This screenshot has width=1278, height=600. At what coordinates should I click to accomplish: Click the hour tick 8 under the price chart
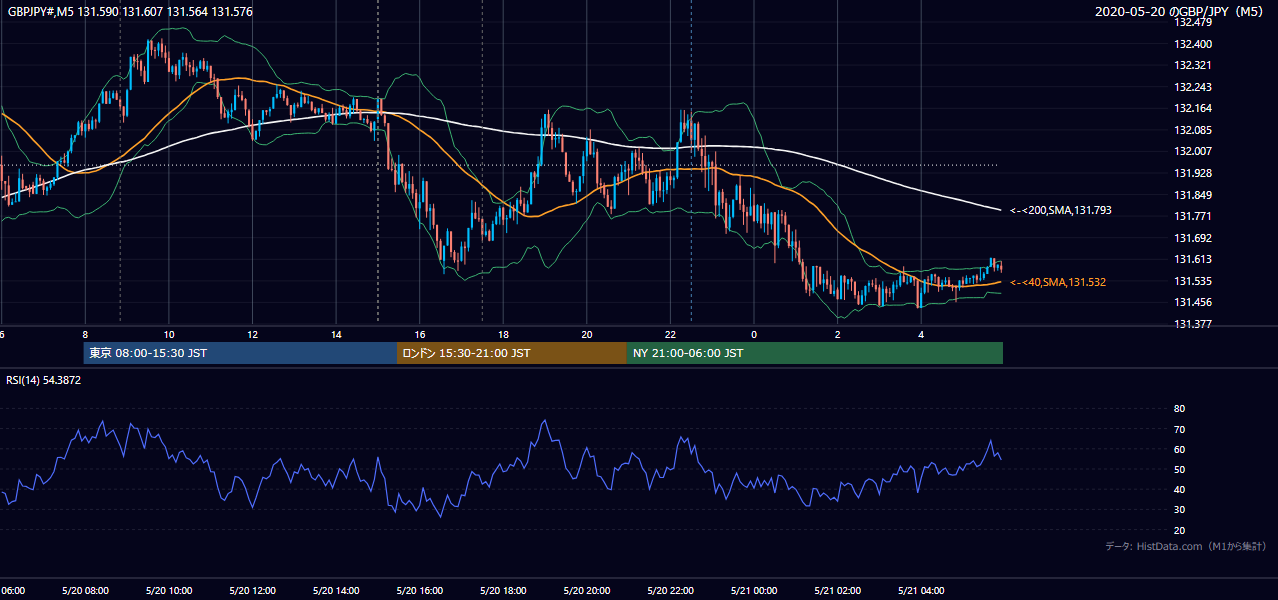tap(85, 334)
